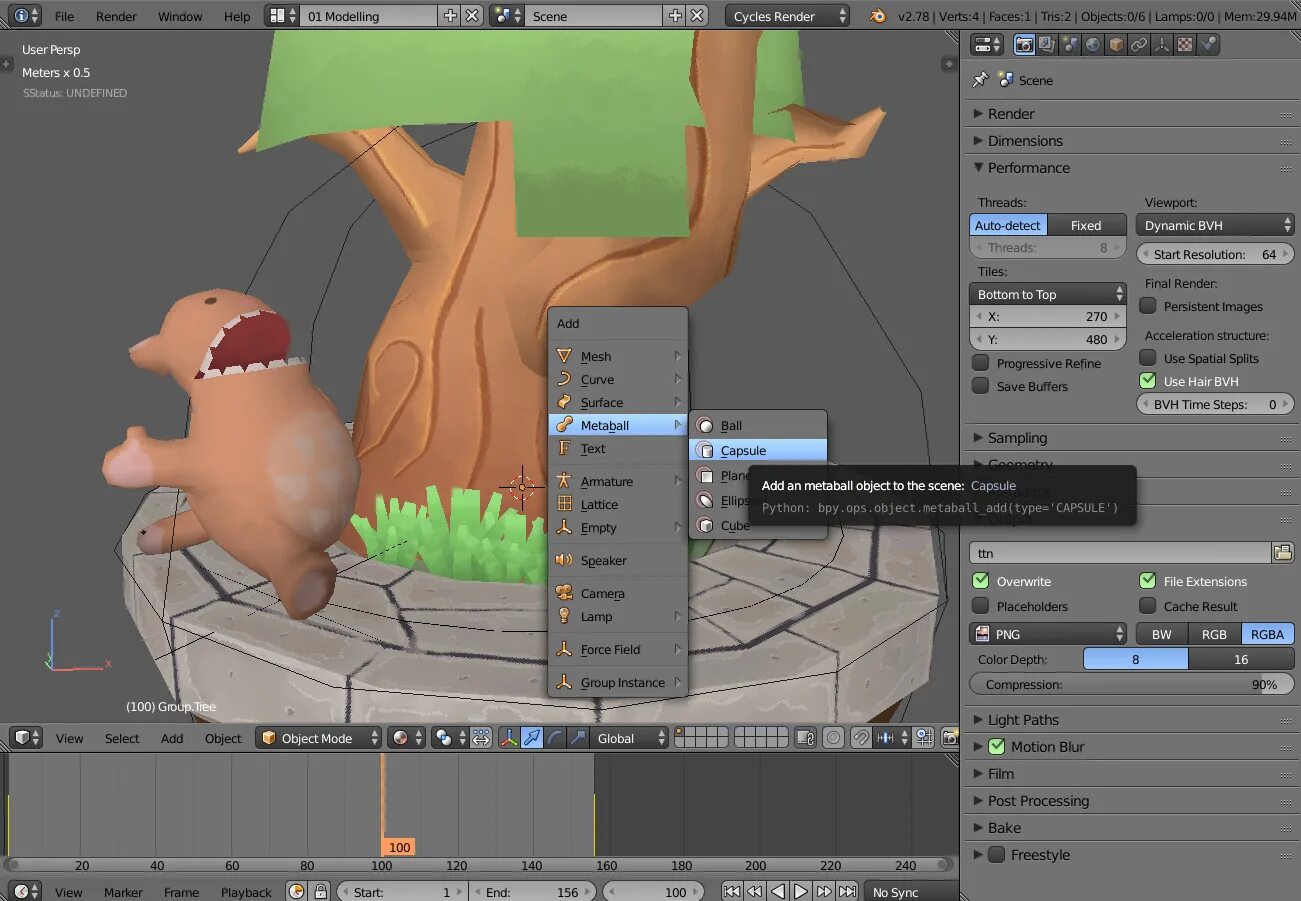
Task: Open the World properties globe tab
Action: point(1093,44)
